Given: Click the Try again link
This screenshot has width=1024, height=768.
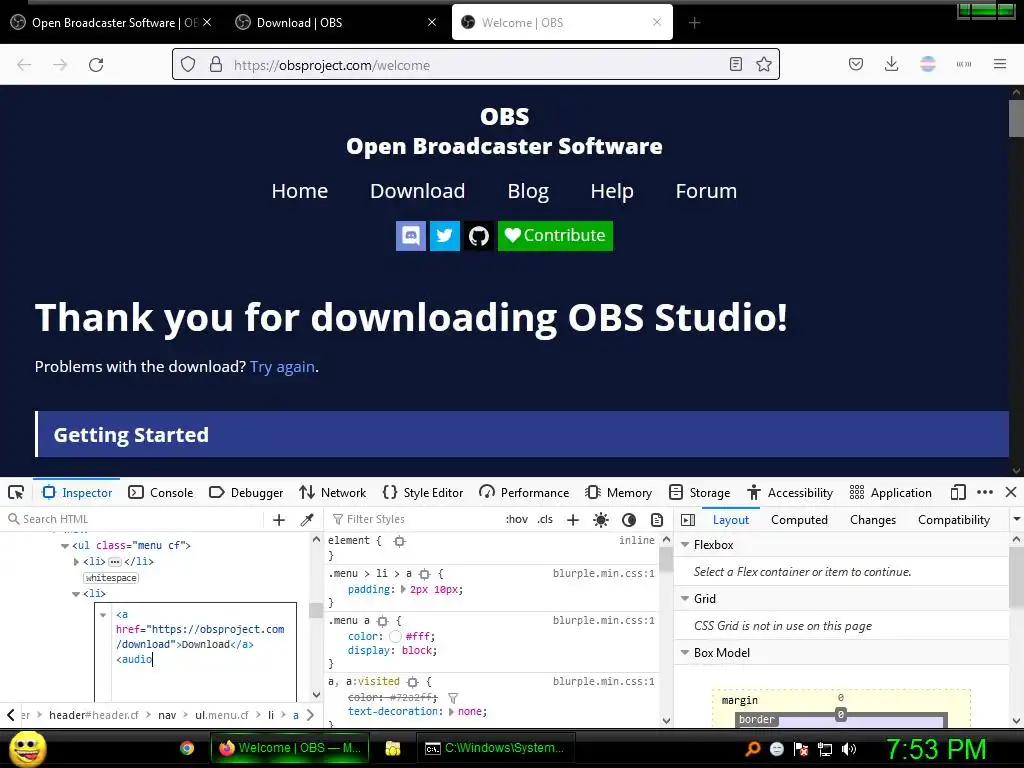Looking at the screenshot, I should [x=282, y=367].
